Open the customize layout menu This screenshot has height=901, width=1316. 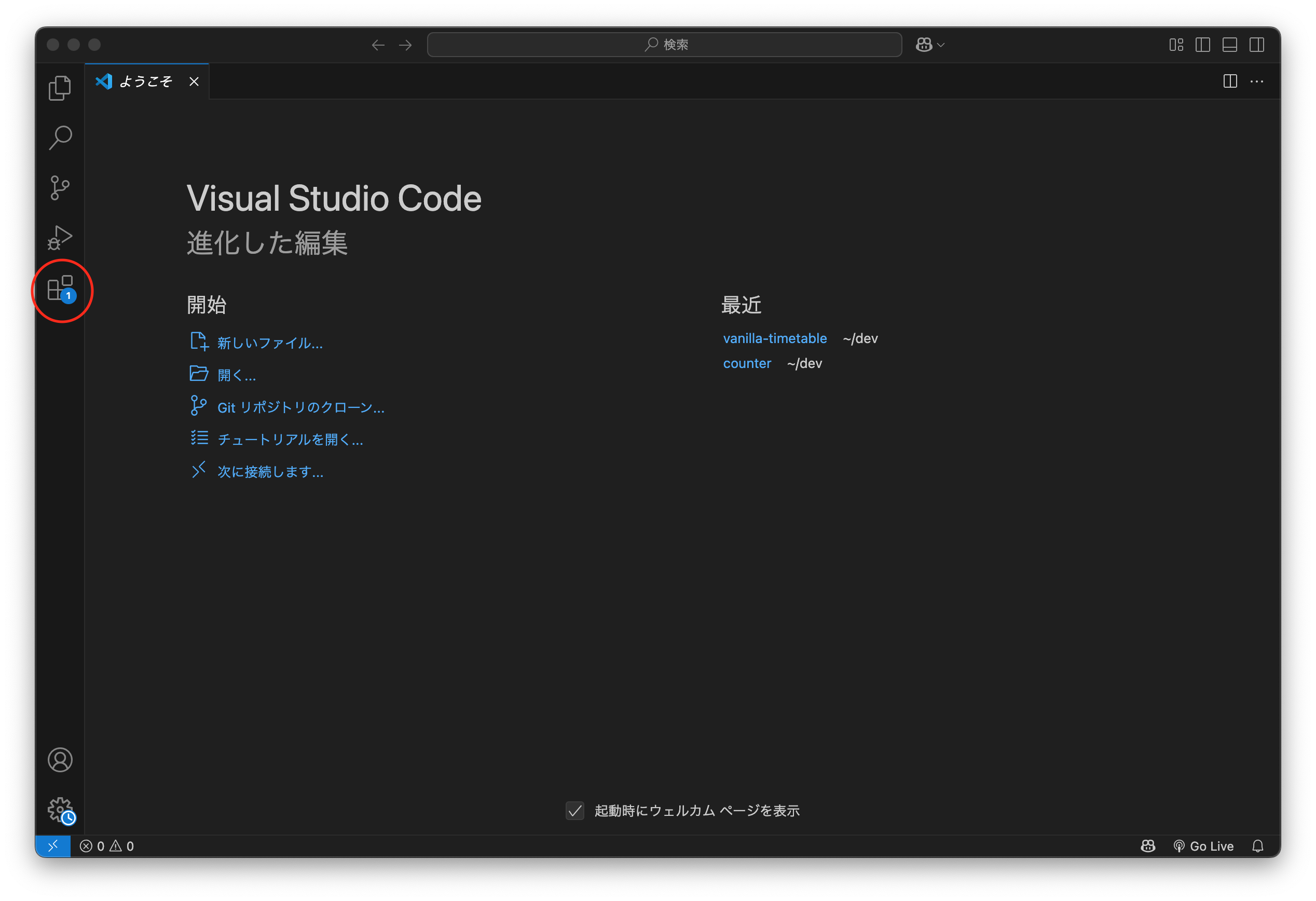point(1176,45)
